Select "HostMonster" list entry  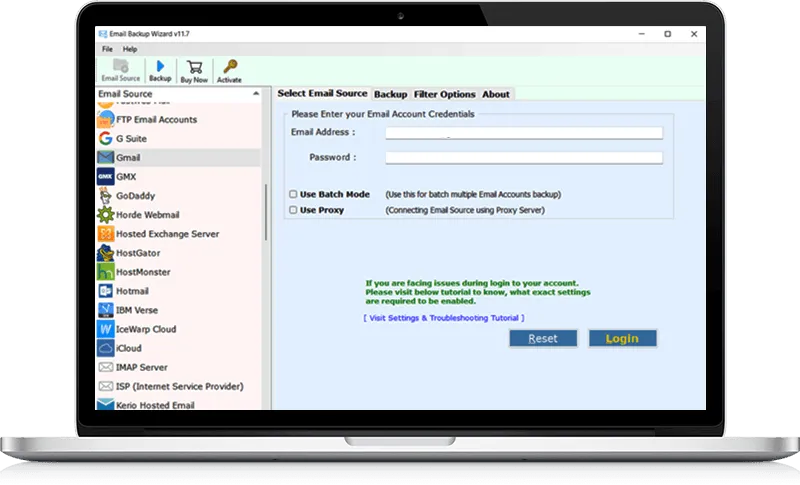(x=179, y=272)
